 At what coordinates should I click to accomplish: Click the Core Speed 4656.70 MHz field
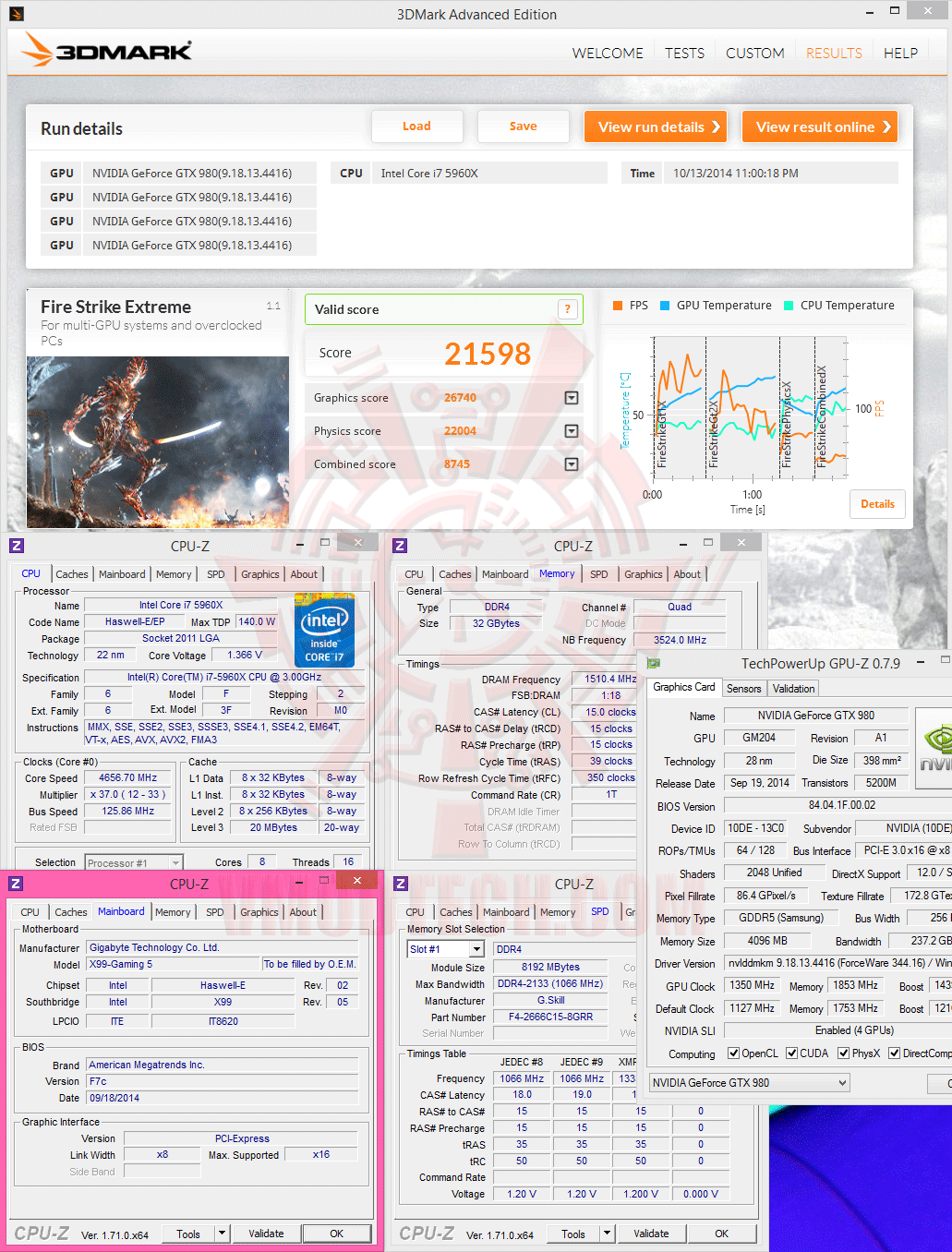[128, 778]
